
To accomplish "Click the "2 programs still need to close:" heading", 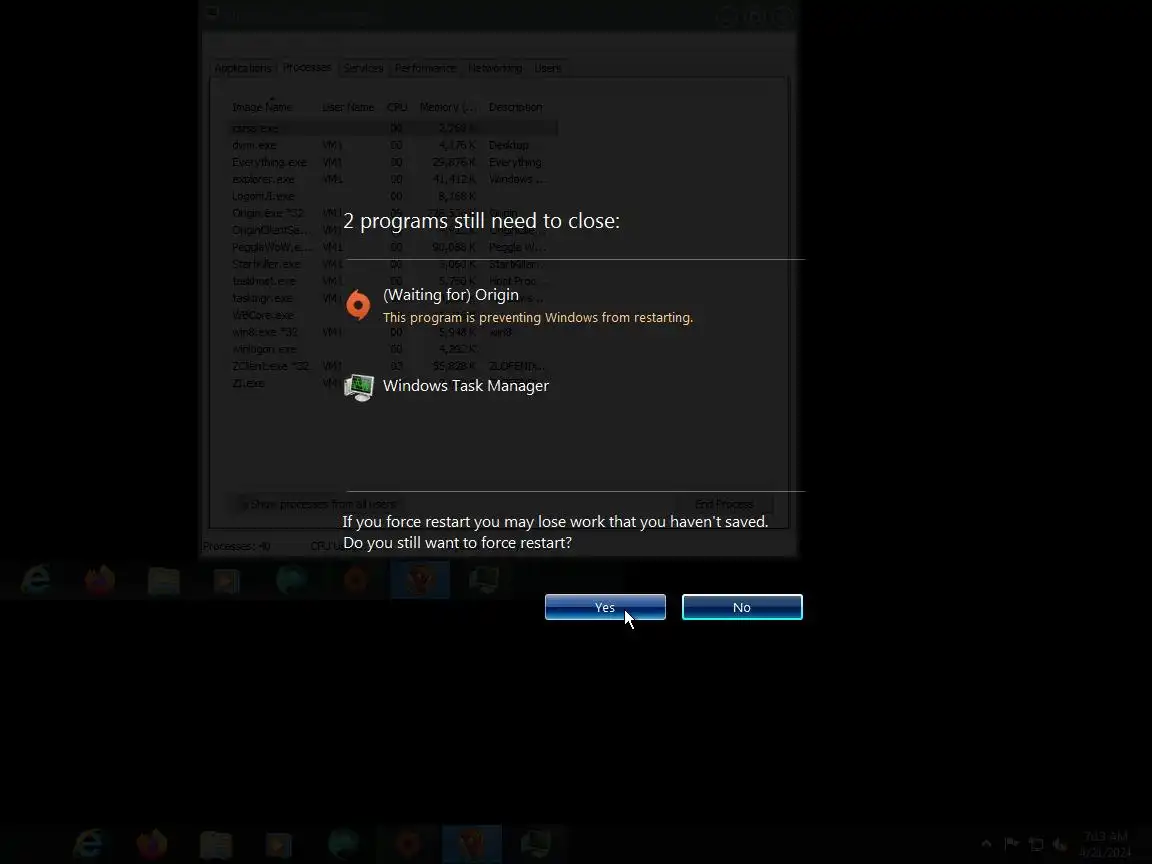I will click(481, 220).
